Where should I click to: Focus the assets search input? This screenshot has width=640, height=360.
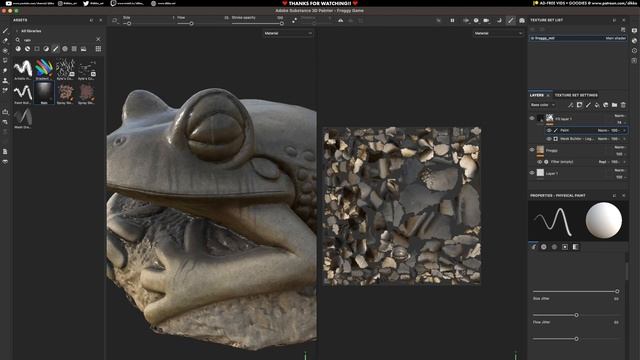(x=57, y=40)
